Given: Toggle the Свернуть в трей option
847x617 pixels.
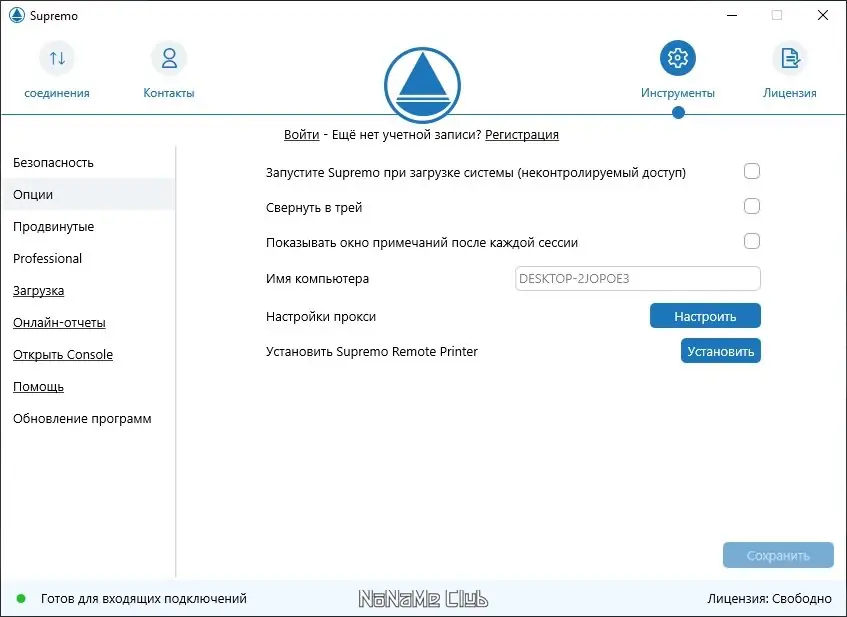Looking at the screenshot, I should click(751, 206).
